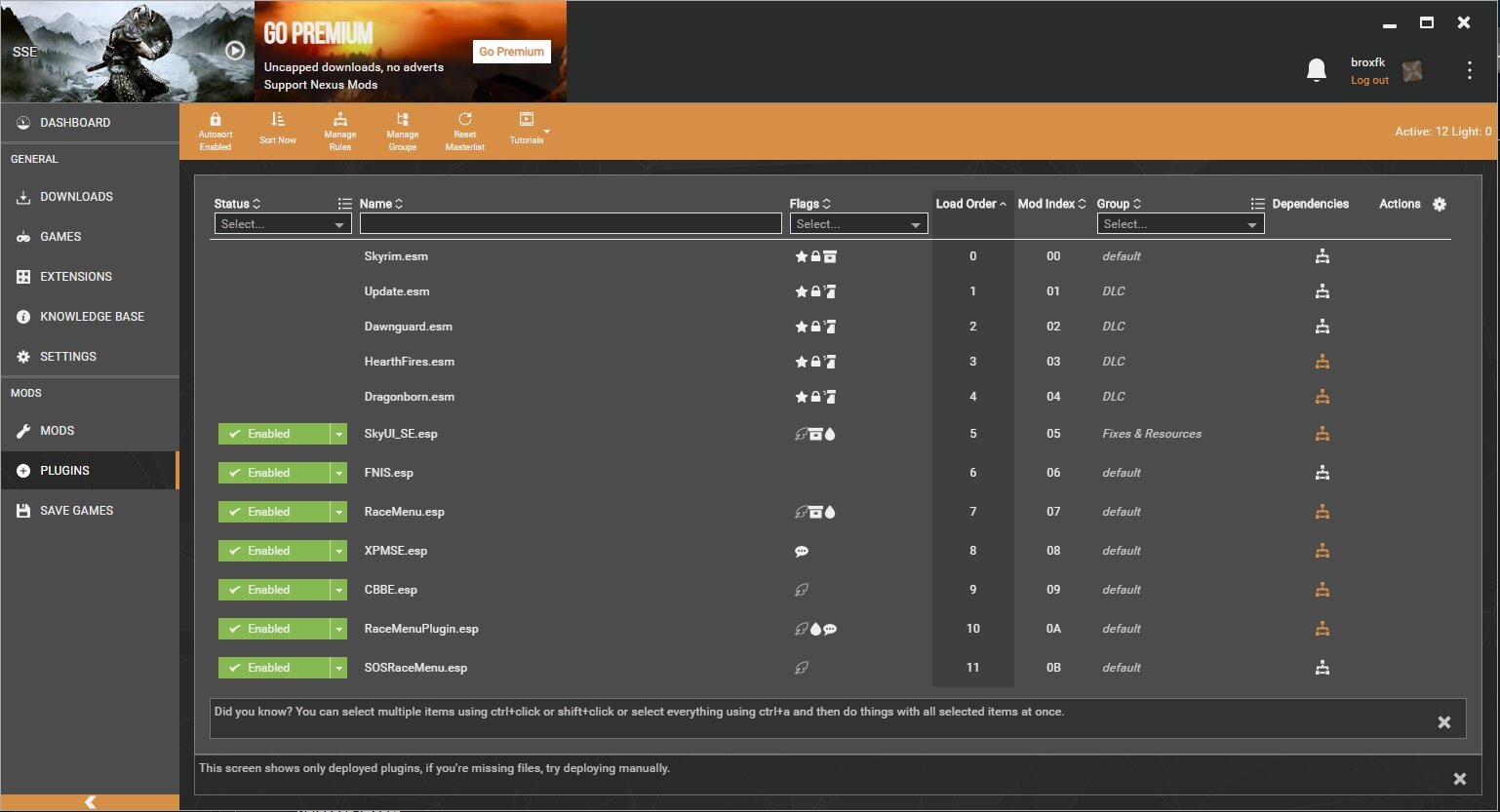Collapse the sidebar with the bottom arrow
This screenshot has width=1500, height=812.
90,802
